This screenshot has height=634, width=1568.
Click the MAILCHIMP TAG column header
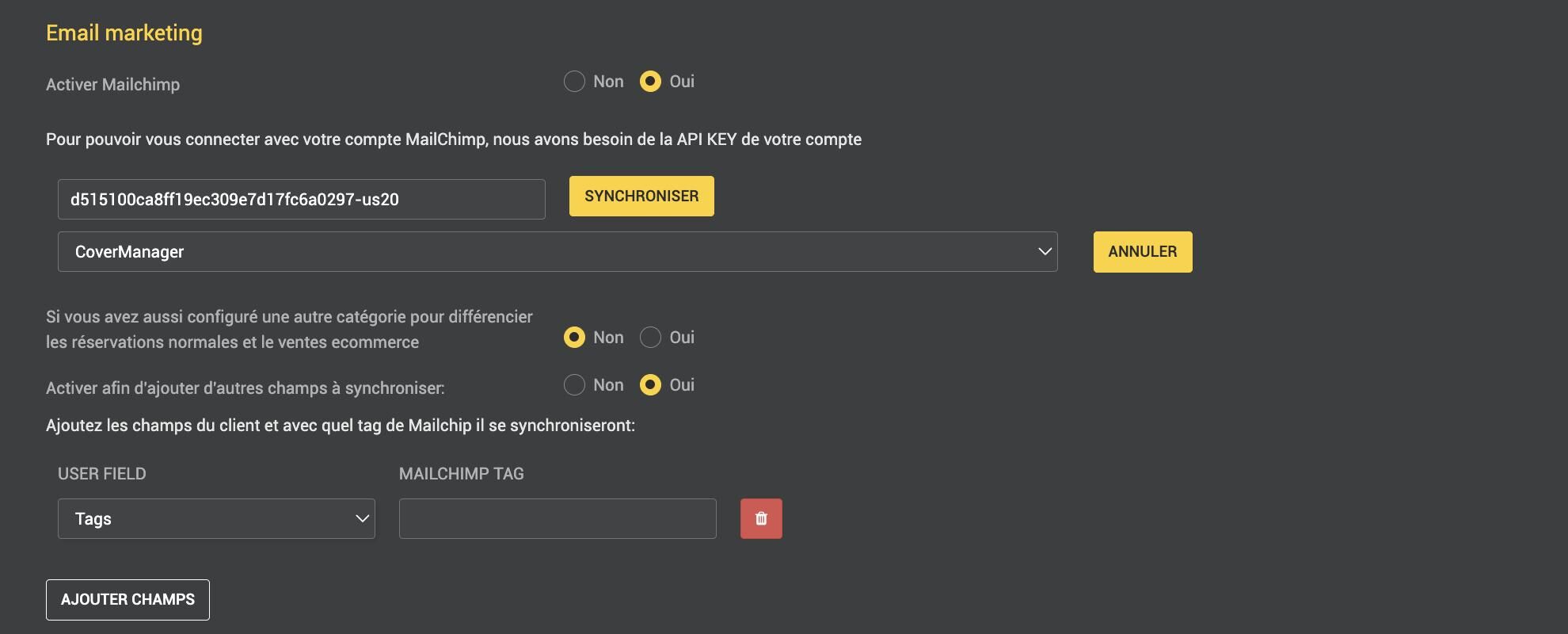pos(462,474)
